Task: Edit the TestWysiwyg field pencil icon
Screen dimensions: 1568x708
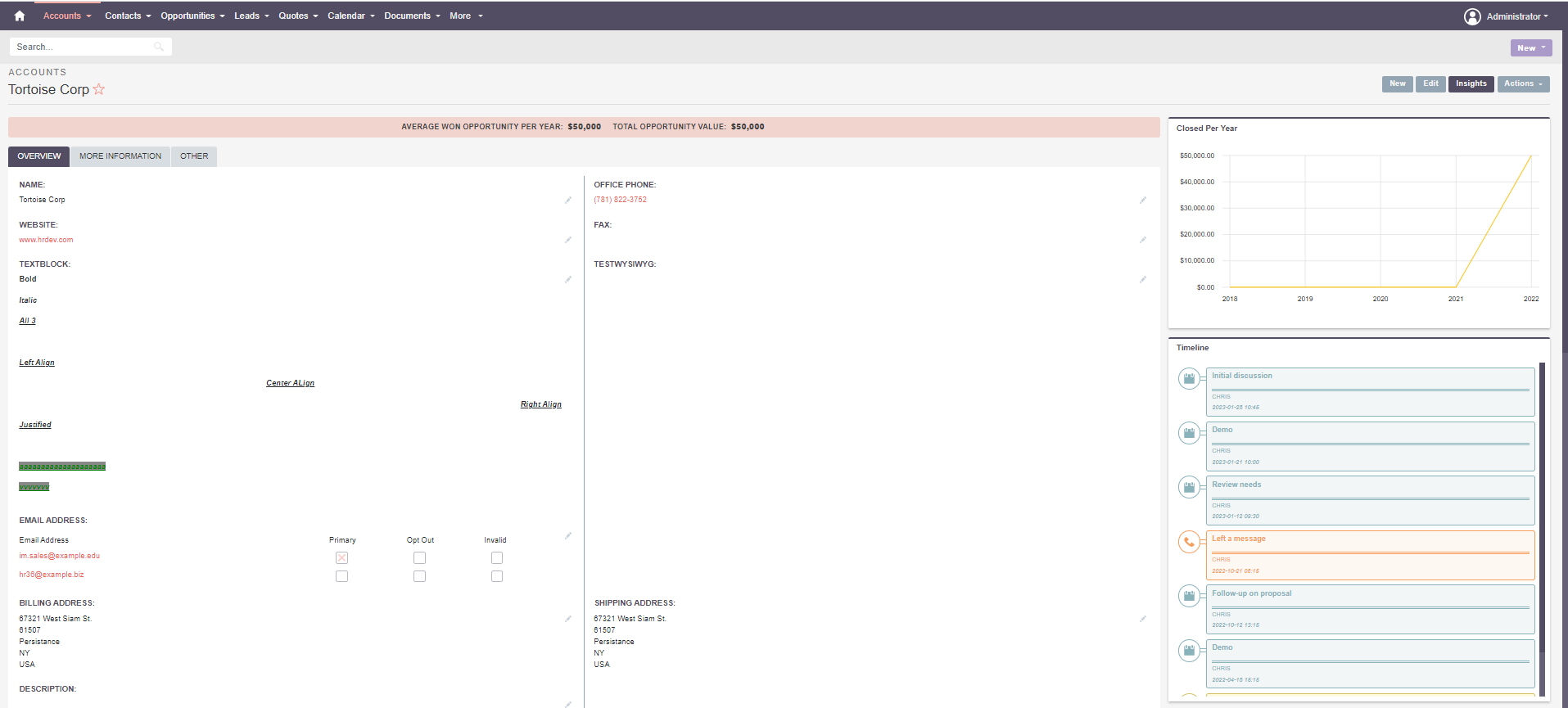Action: point(1143,280)
